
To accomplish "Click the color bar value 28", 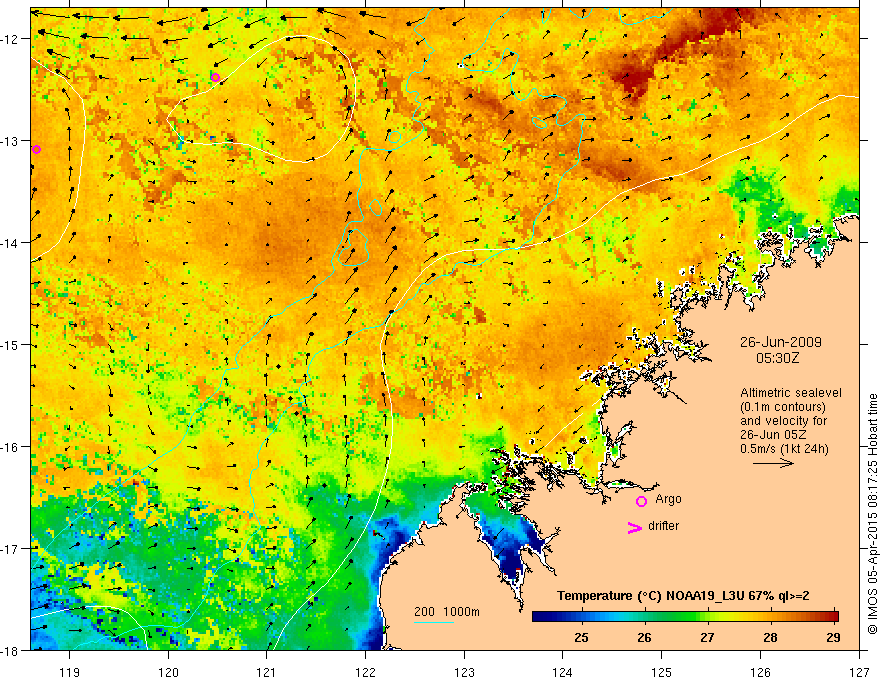I will point(771,637).
